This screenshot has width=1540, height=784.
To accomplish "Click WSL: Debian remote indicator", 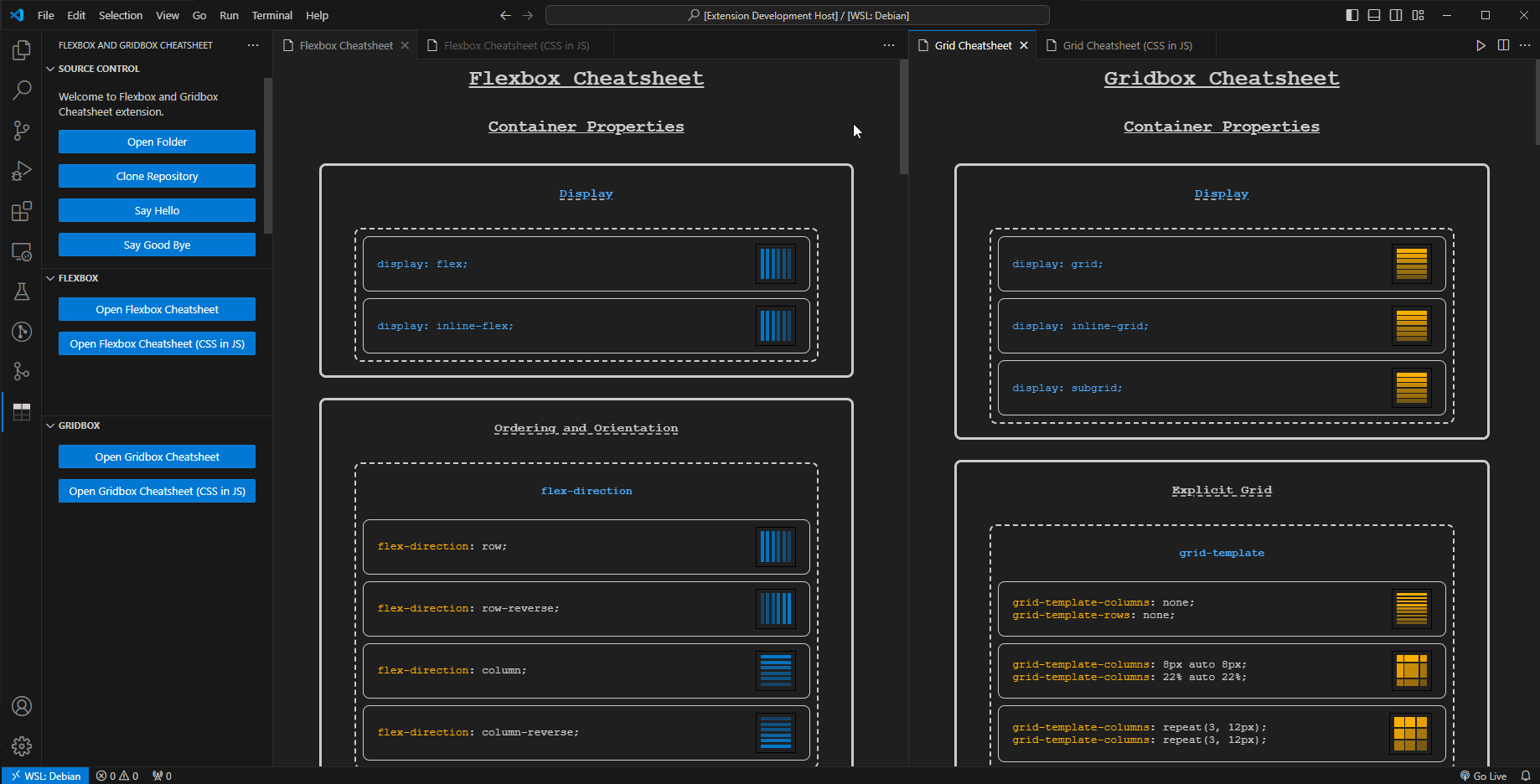I will tap(45, 776).
